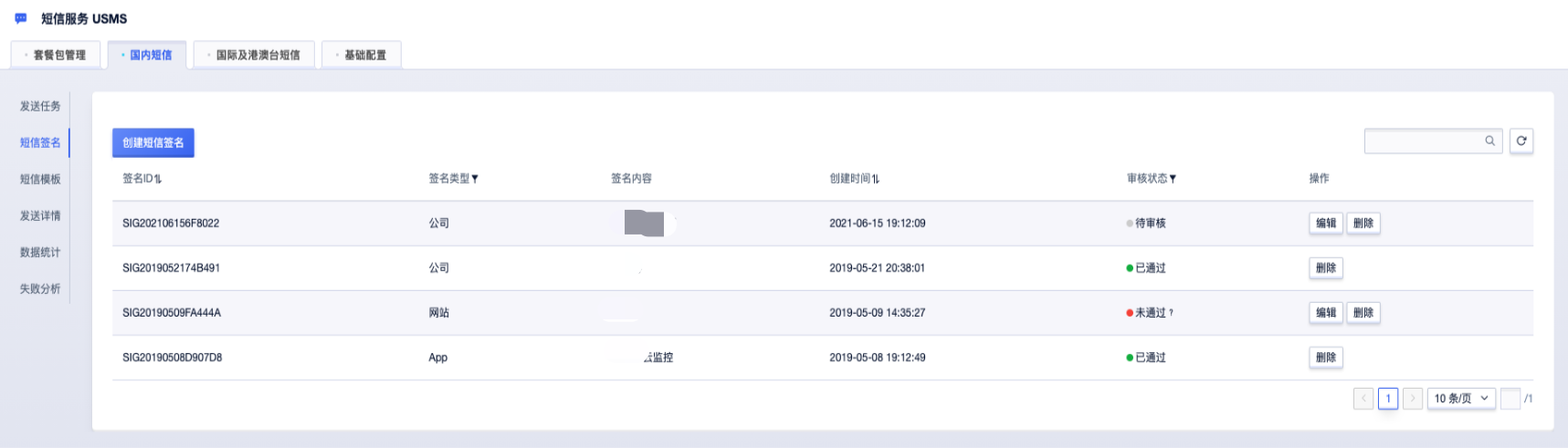Delete signature SIG20190508D907D8
The height and width of the screenshot is (448, 1568).
[1326, 358]
